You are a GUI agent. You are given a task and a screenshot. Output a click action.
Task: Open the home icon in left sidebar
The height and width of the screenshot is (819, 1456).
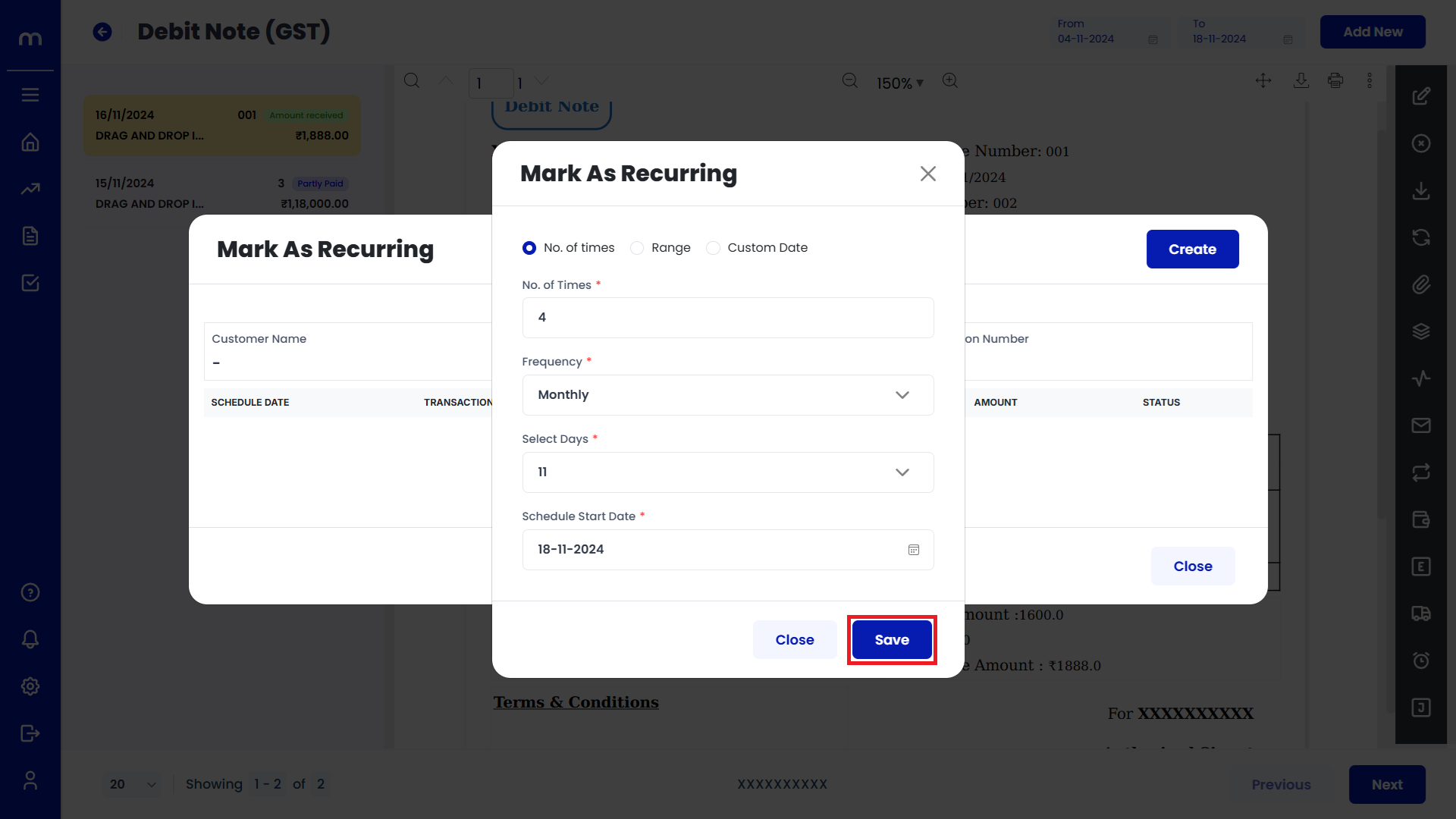tap(30, 143)
